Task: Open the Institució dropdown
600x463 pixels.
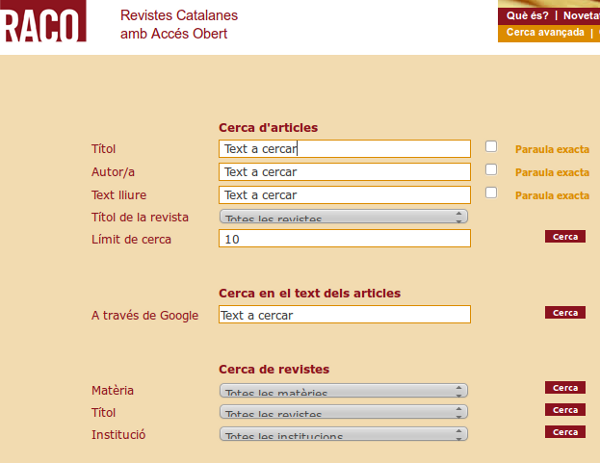Action: (x=343, y=434)
